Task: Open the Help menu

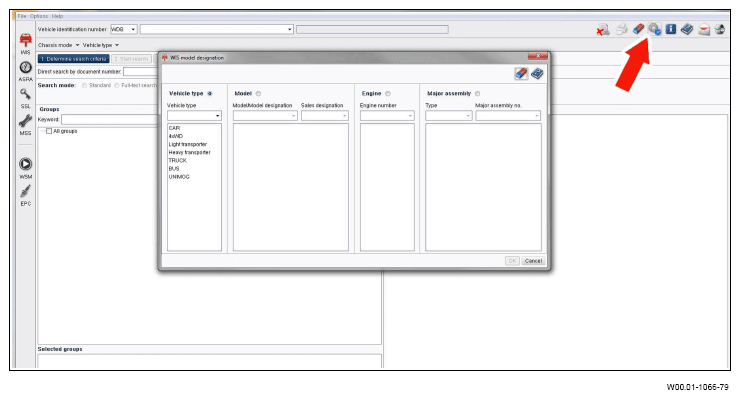Action: tap(57, 16)
